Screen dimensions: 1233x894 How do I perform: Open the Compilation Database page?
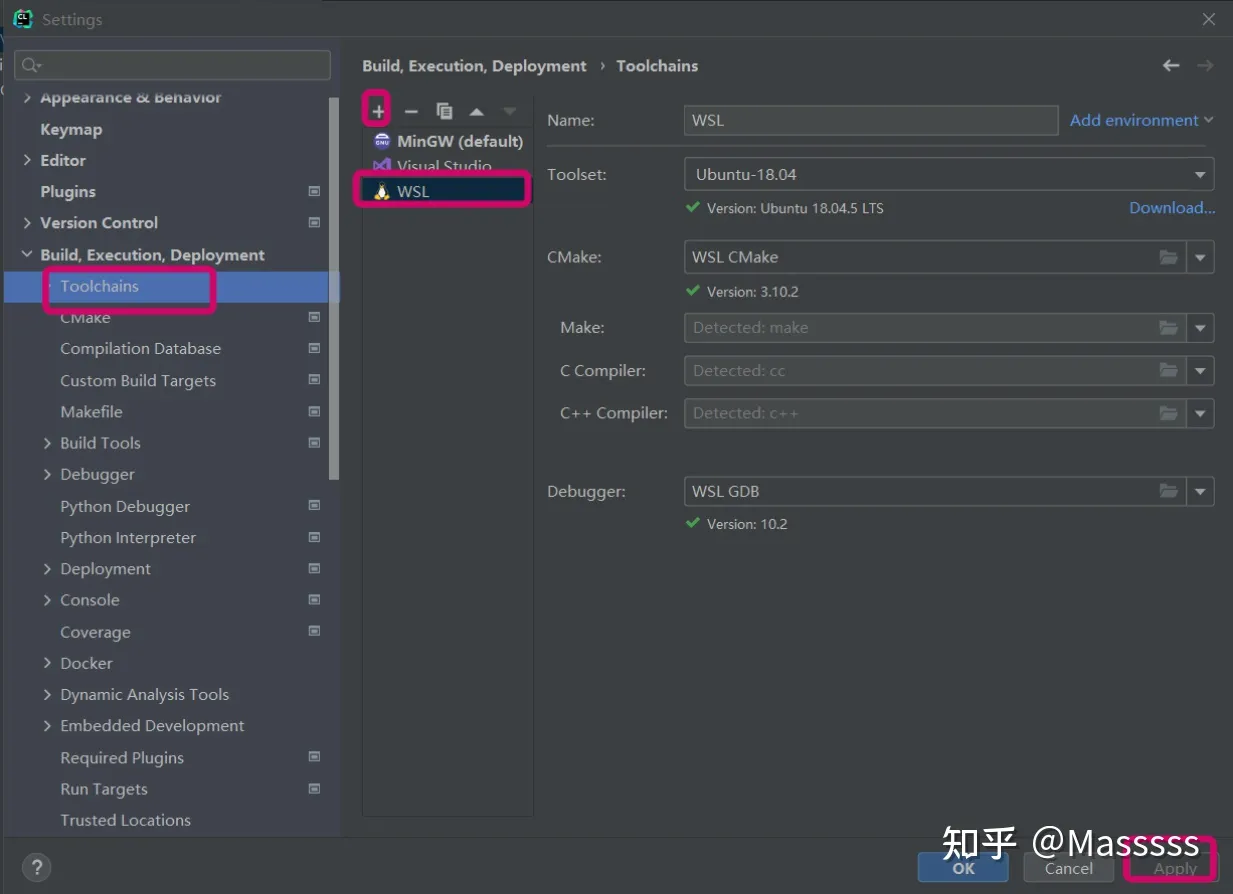pyautogui.click(x=141, y=348)
